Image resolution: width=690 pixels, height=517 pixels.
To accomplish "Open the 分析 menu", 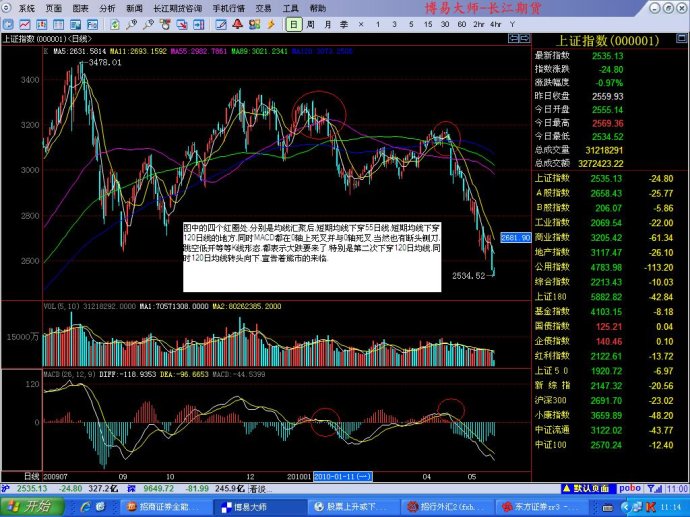I will (x=107, y=8).
